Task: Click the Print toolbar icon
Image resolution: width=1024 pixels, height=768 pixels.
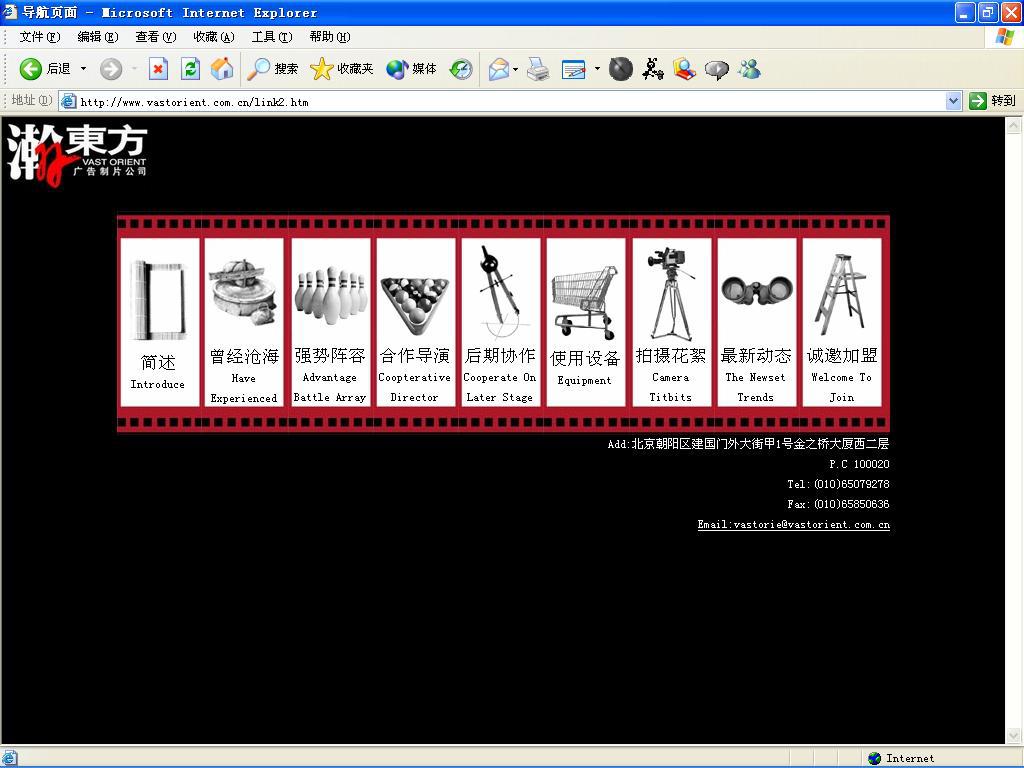Action: click(x=538, y=69)
